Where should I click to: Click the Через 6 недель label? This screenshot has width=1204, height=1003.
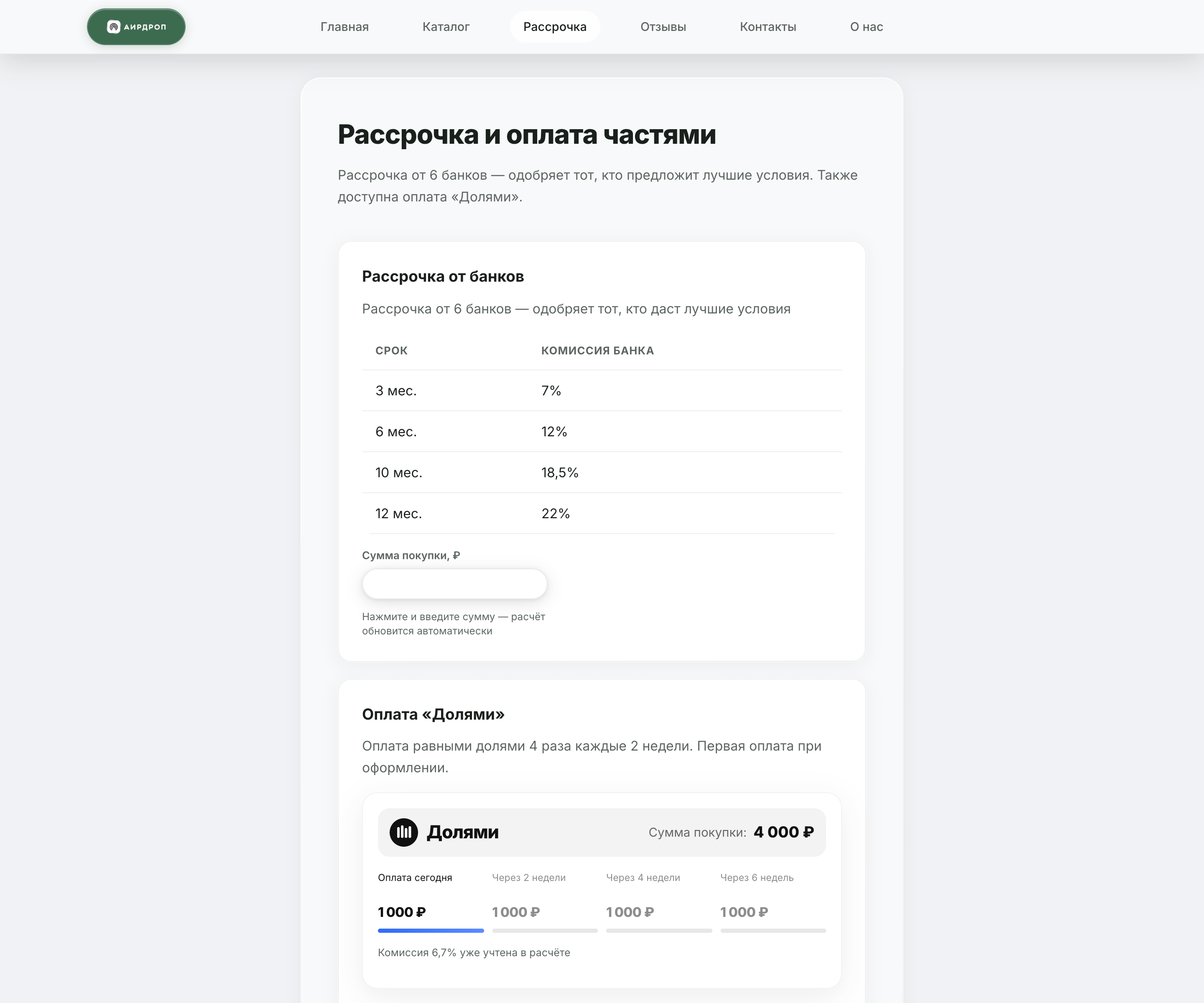pyautogui.click(x=757, y=878)
